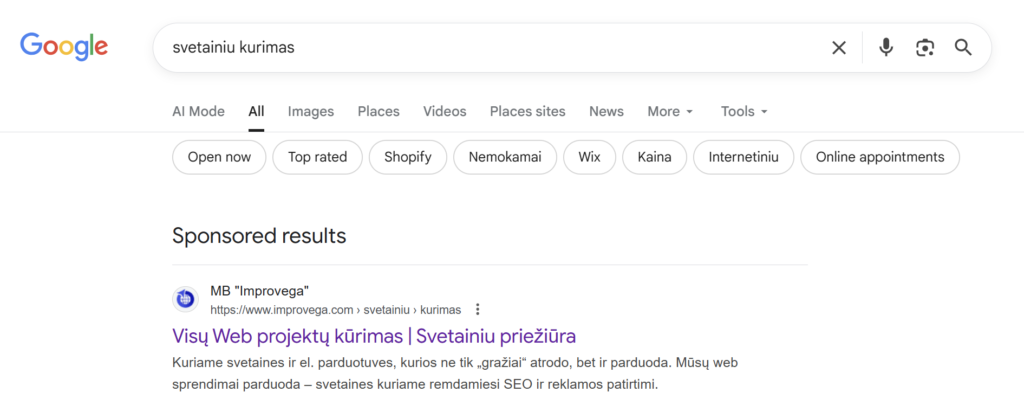Open search by image (Lens) icon
1024x418 pixels.
coord(925,47)
